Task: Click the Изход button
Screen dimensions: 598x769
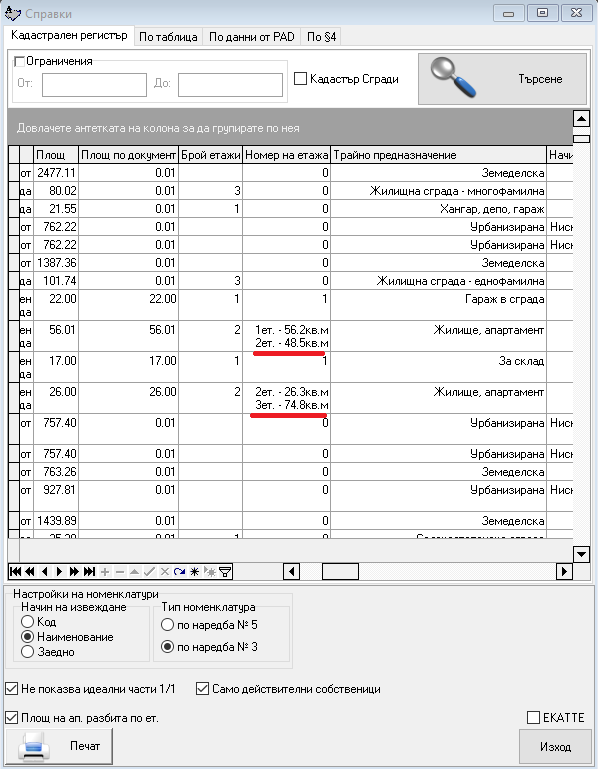Action: (x=555, y=746)
